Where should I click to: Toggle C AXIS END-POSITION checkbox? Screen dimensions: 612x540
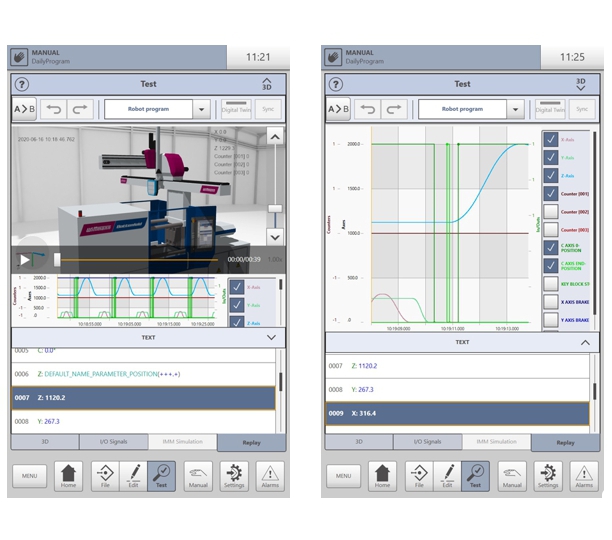click(551, 266)
